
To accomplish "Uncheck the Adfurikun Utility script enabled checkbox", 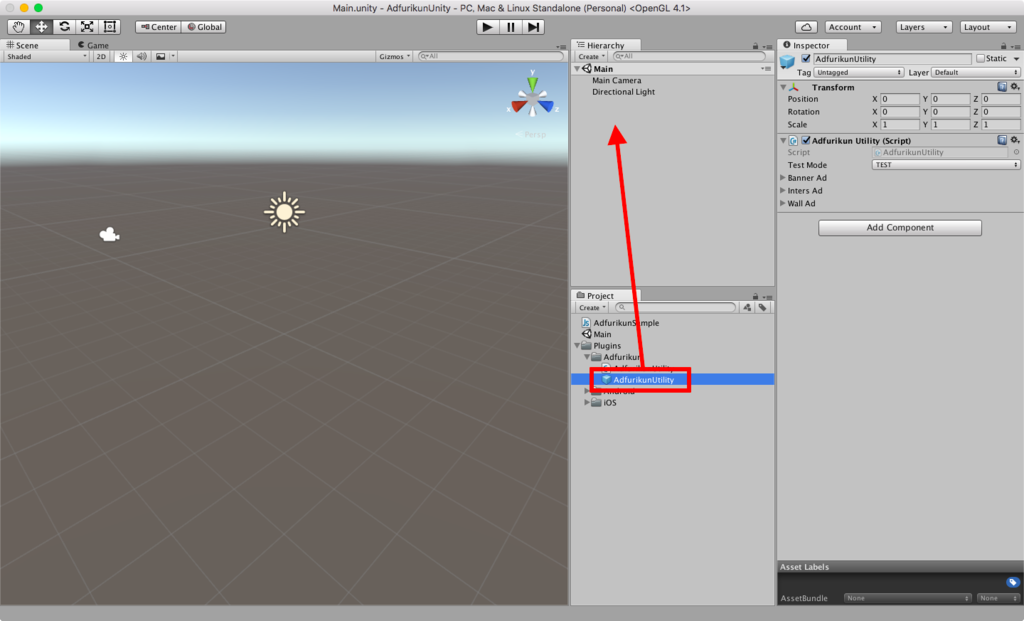I will (806, 140).
